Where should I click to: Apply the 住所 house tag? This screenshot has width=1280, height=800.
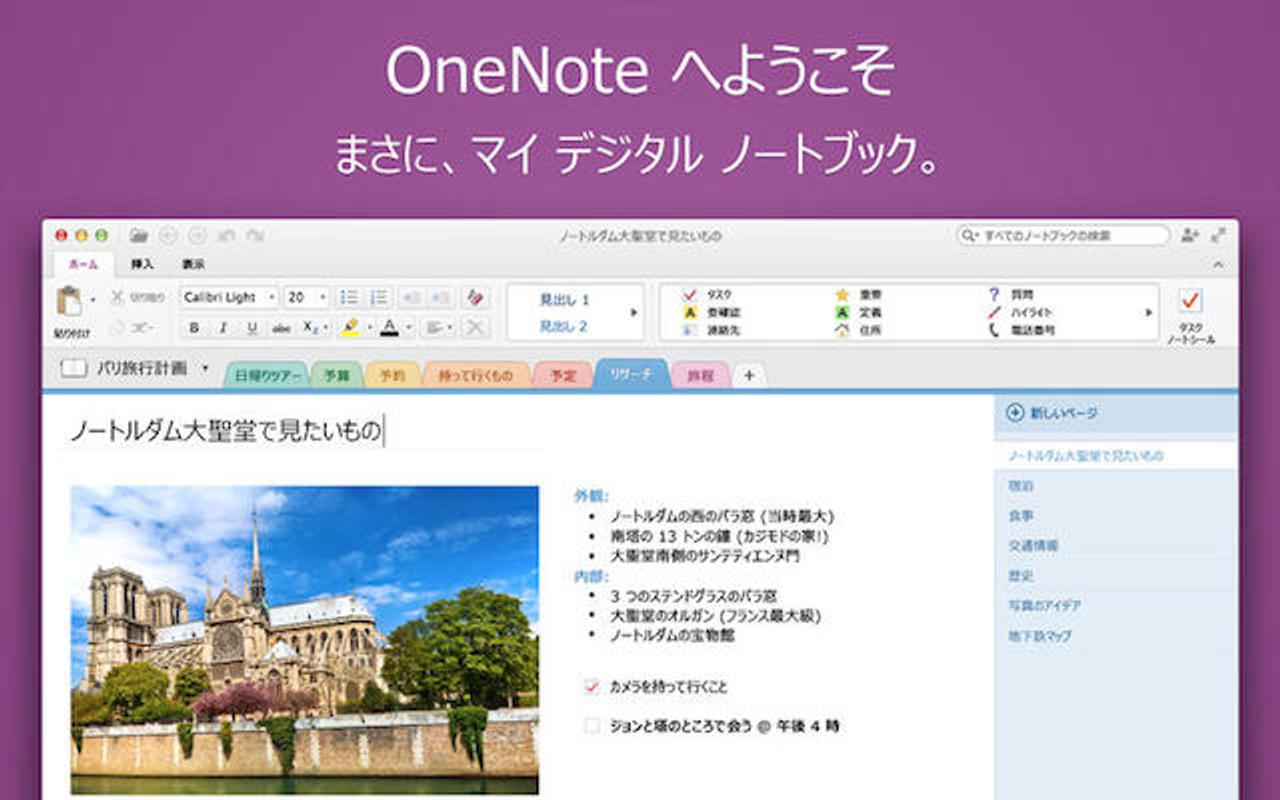(859, 330)
